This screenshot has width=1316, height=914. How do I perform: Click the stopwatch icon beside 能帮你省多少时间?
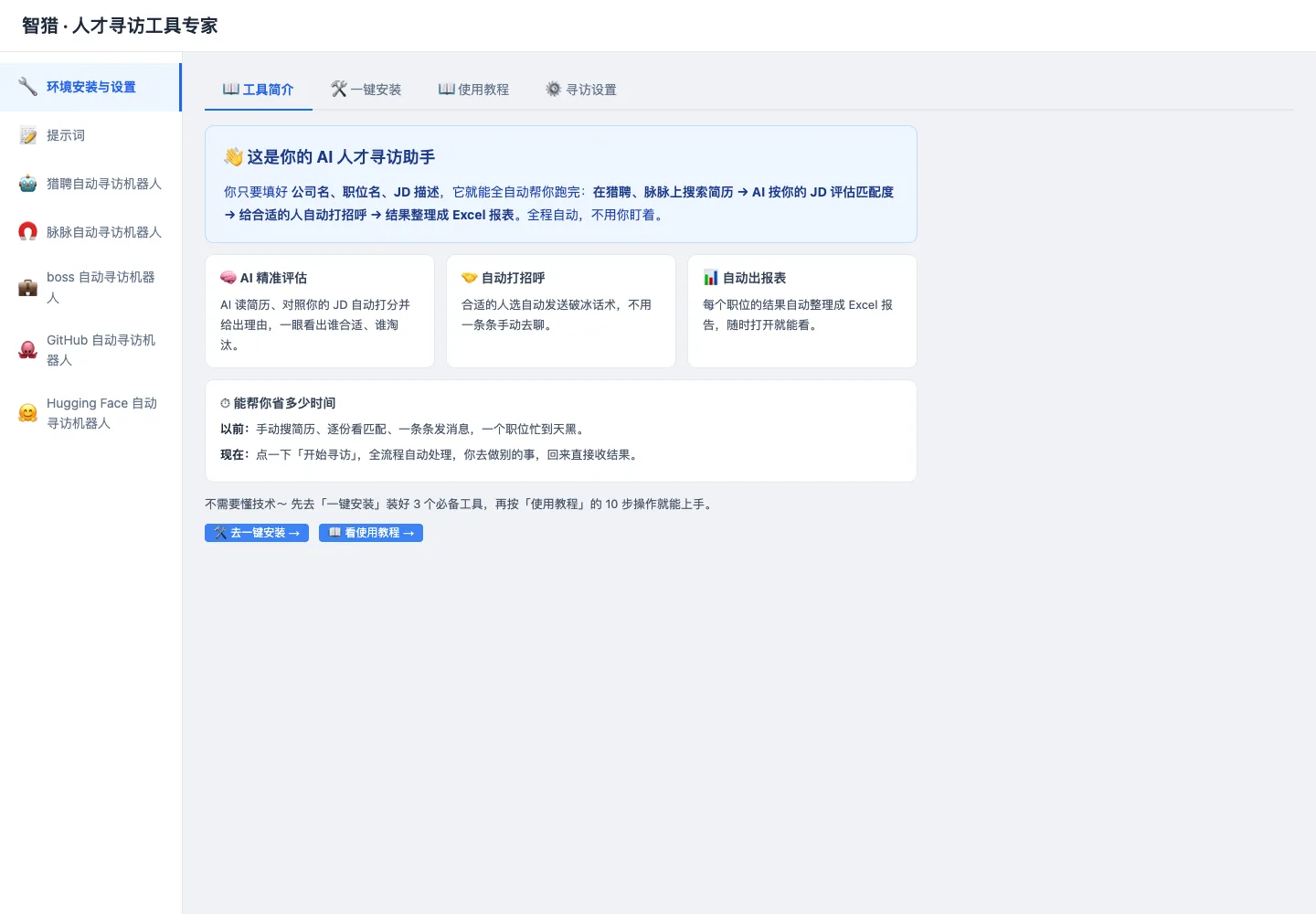(x=226, y=403)
